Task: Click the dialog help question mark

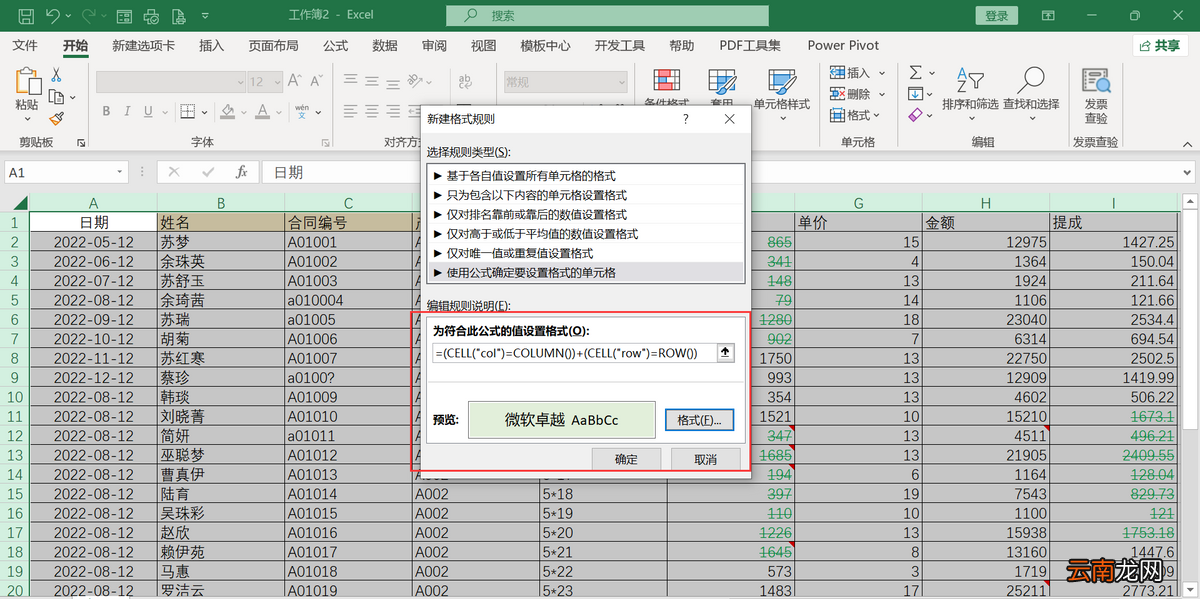Action: [686, 119]
